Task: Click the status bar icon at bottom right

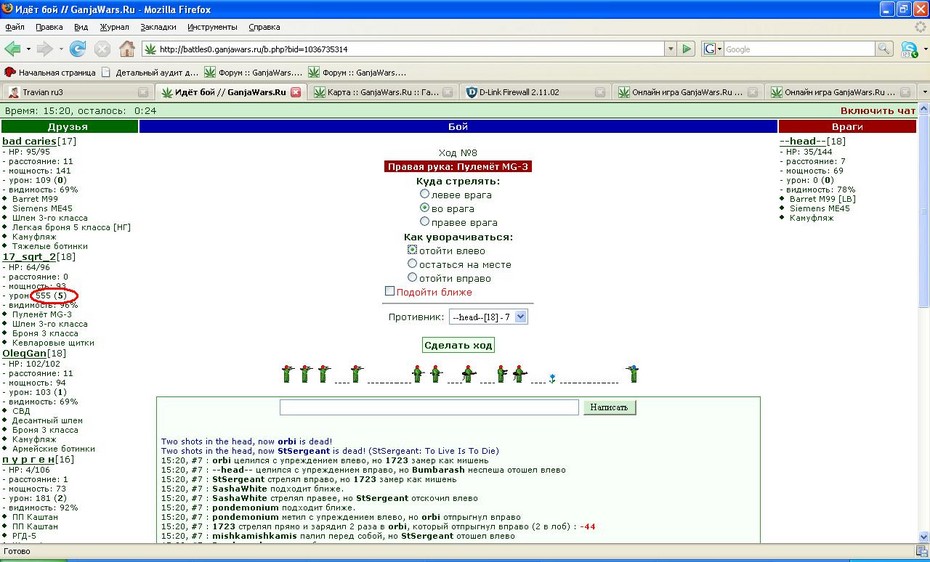Action: 921,551
